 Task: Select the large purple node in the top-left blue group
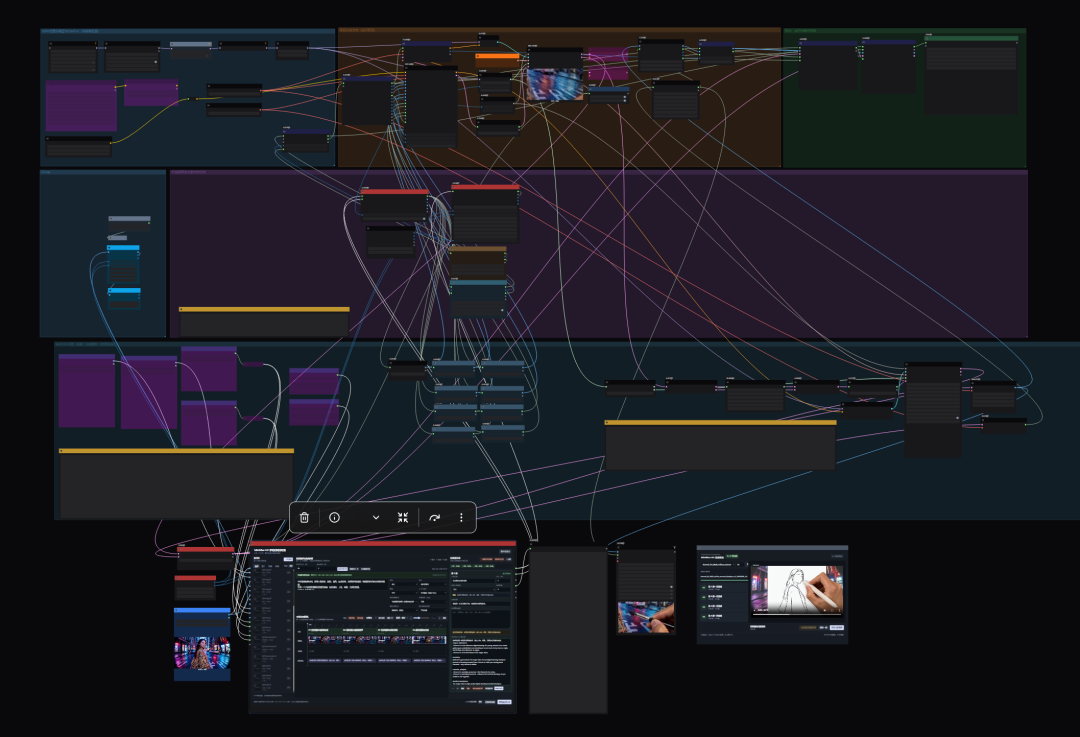tap(81, 105)
